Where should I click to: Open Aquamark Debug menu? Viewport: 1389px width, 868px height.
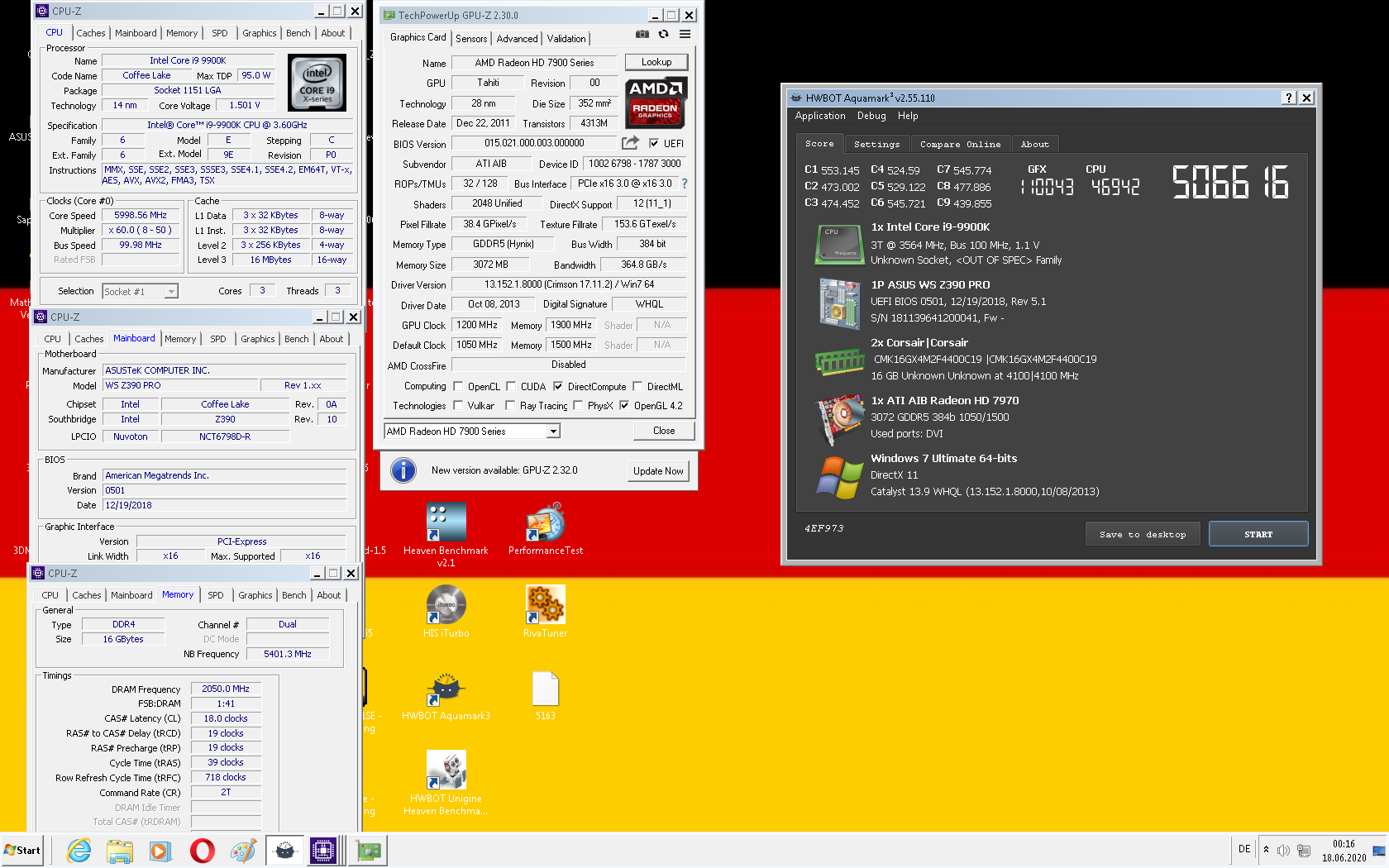coord(871,116)
